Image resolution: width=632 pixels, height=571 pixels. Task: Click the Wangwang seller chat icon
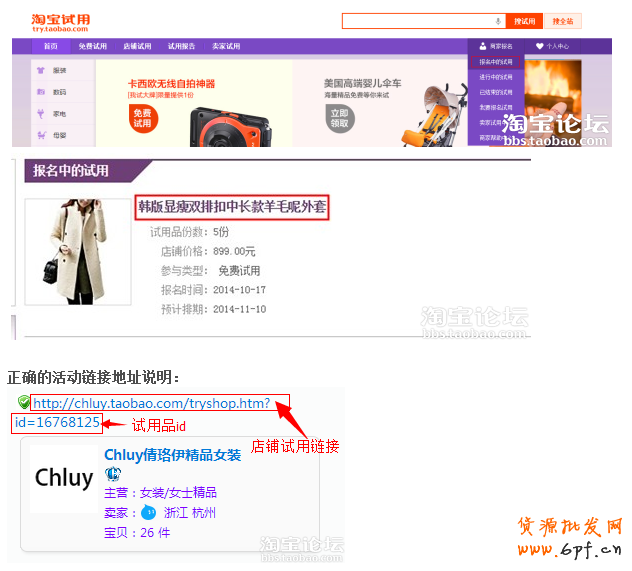point(148,513)
